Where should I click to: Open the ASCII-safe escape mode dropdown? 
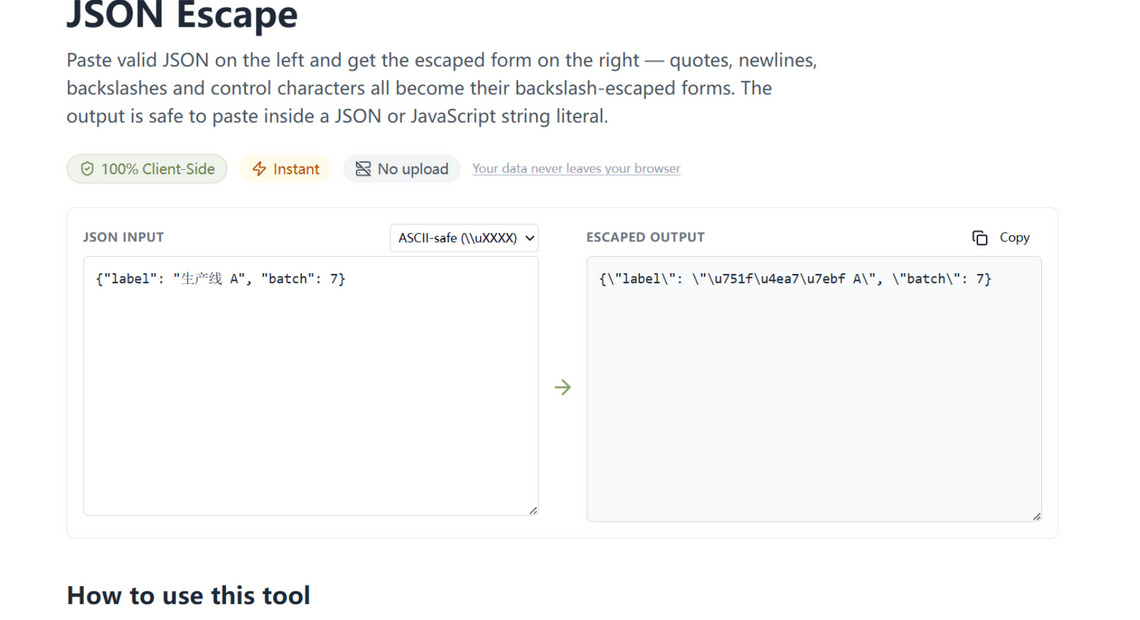(x=464, y=238)
